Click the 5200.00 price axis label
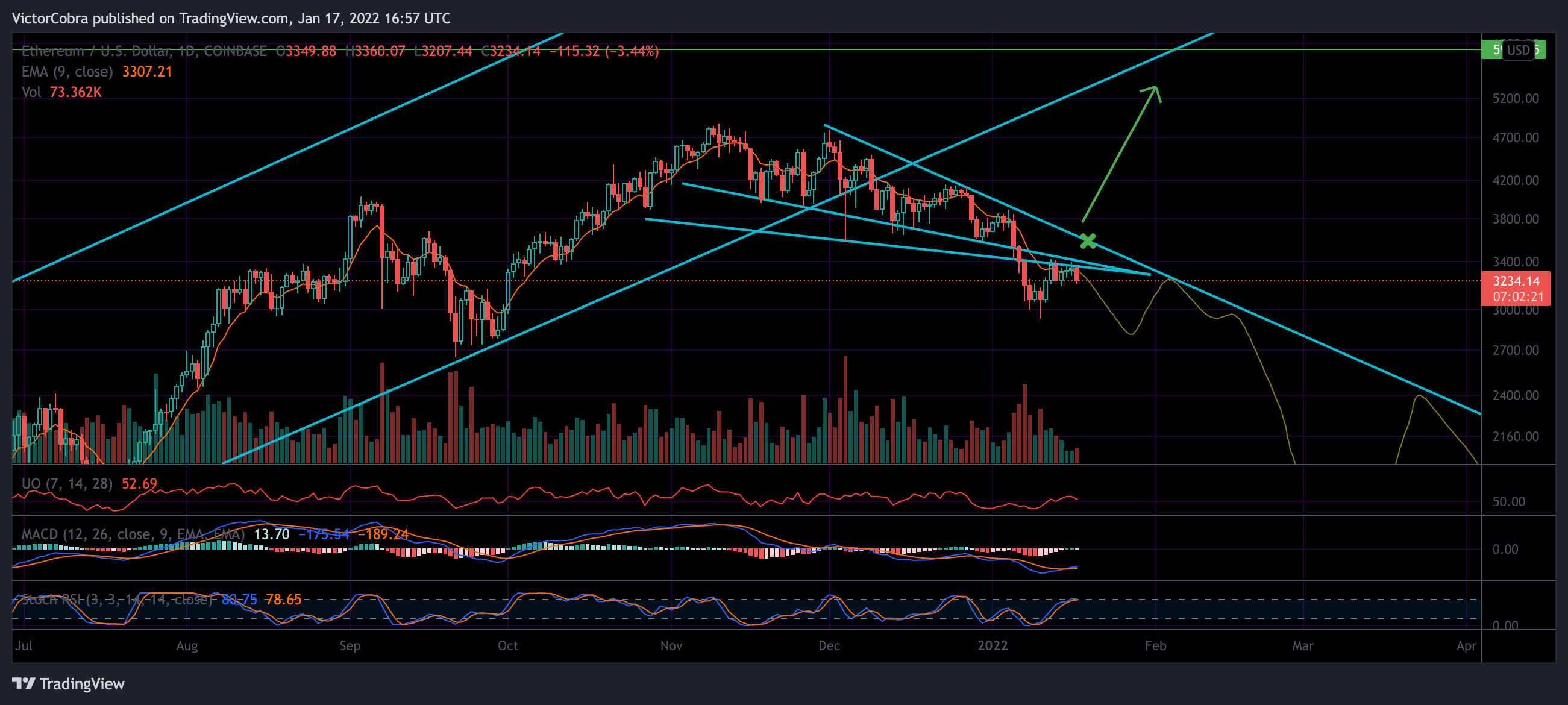Image resolution: width=1568 pixels, height=705 pixels. pyautogui.click(x=1515, y=98)
